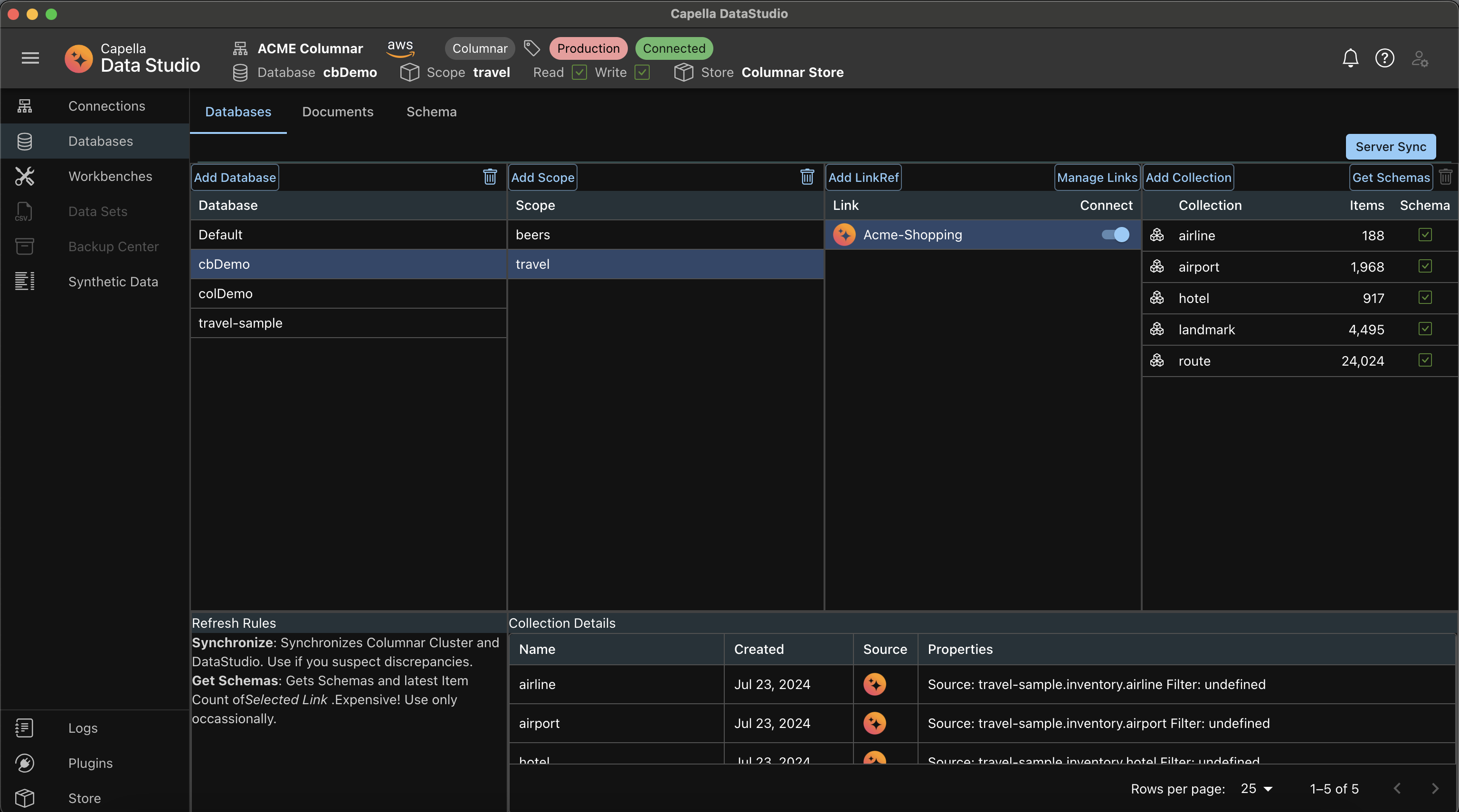Open Connections from the sidebar
This screenshot has height=812, width=1459.
point(94,106)
